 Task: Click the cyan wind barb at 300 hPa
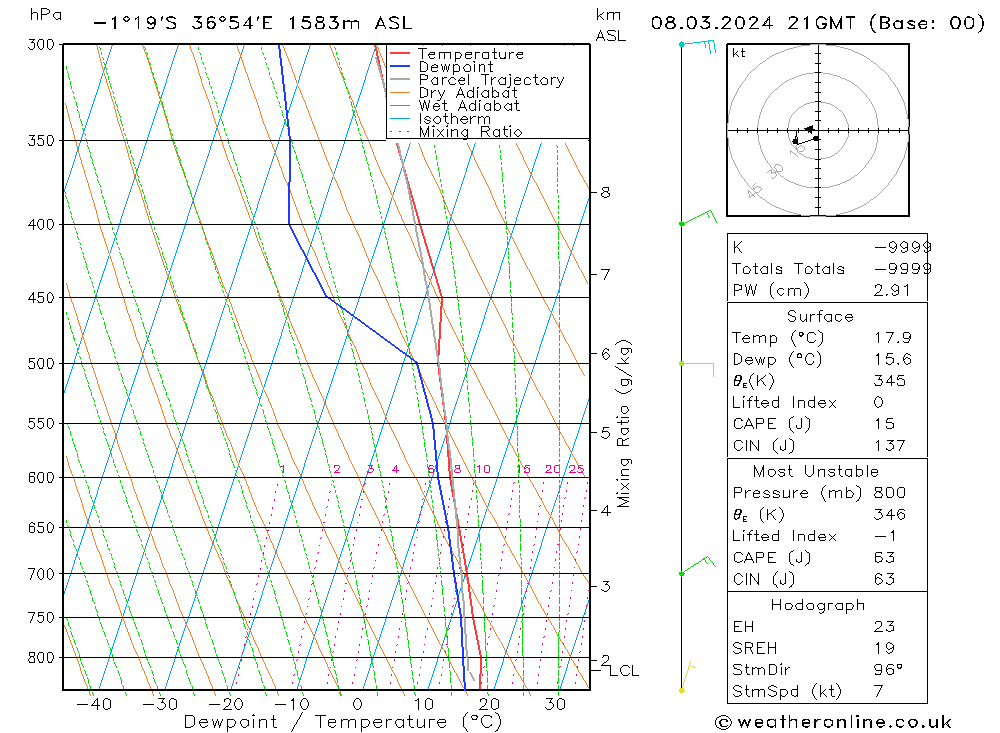click(x=698, y=46)
